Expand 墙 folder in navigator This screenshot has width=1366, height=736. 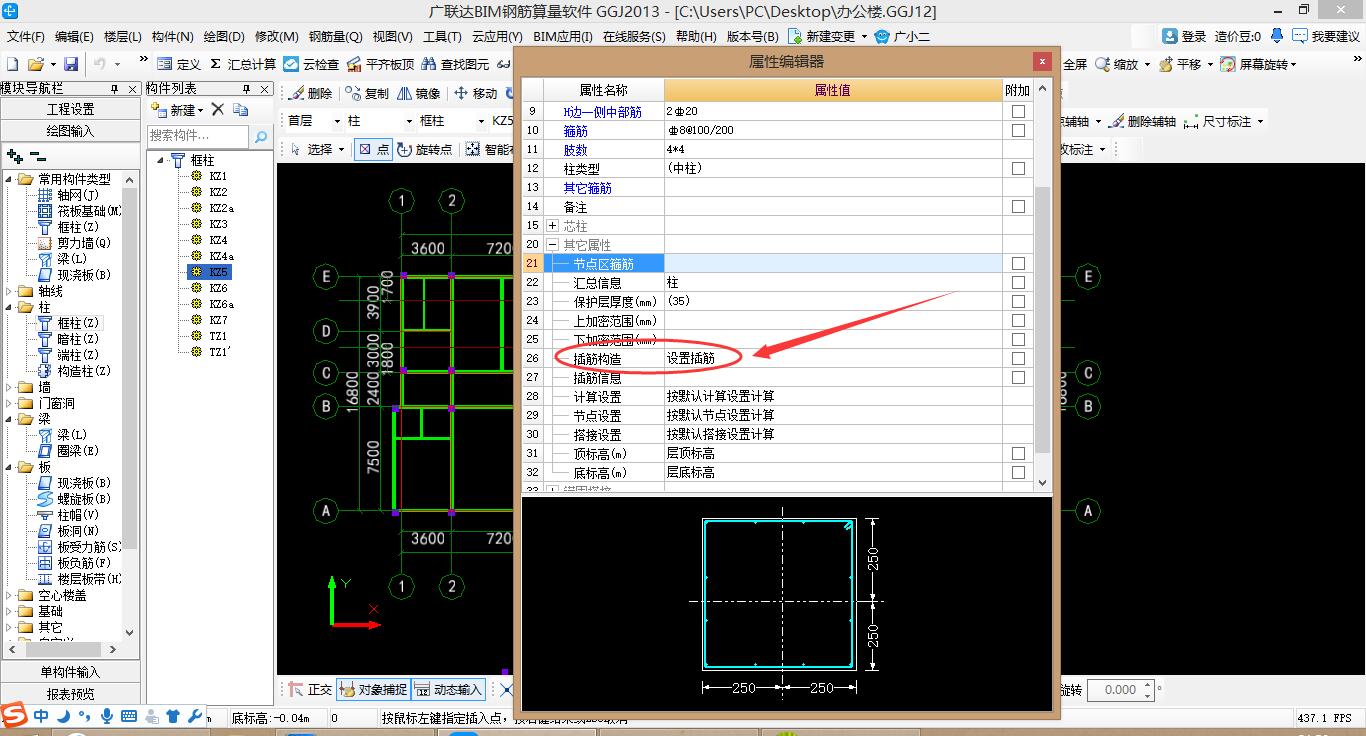pos(9,387)
